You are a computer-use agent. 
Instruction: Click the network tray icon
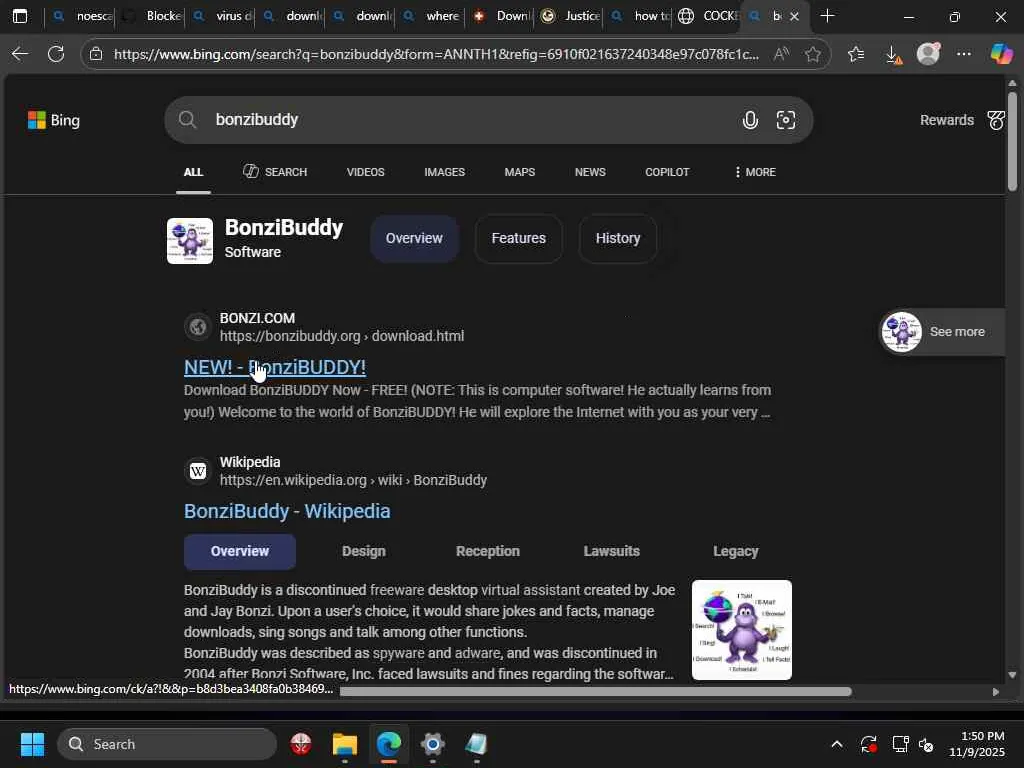[900, 744]
